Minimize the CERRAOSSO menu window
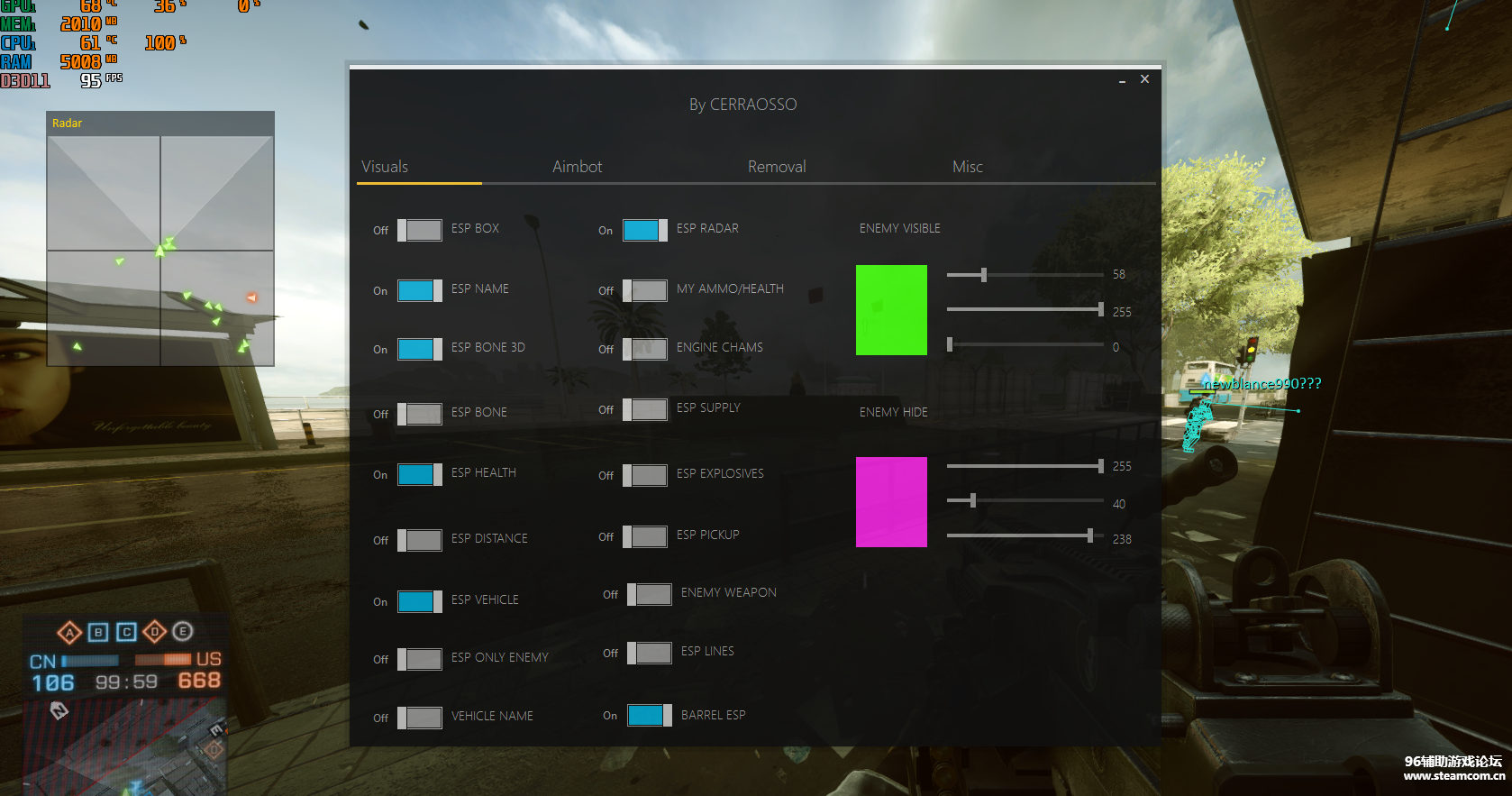 tap(1122, 80)
